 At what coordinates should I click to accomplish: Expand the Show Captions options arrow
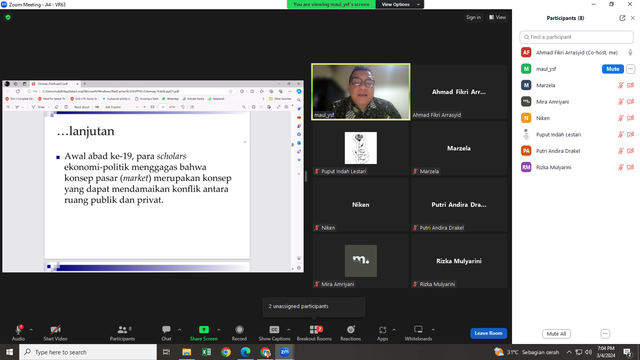tap(289, 330)
